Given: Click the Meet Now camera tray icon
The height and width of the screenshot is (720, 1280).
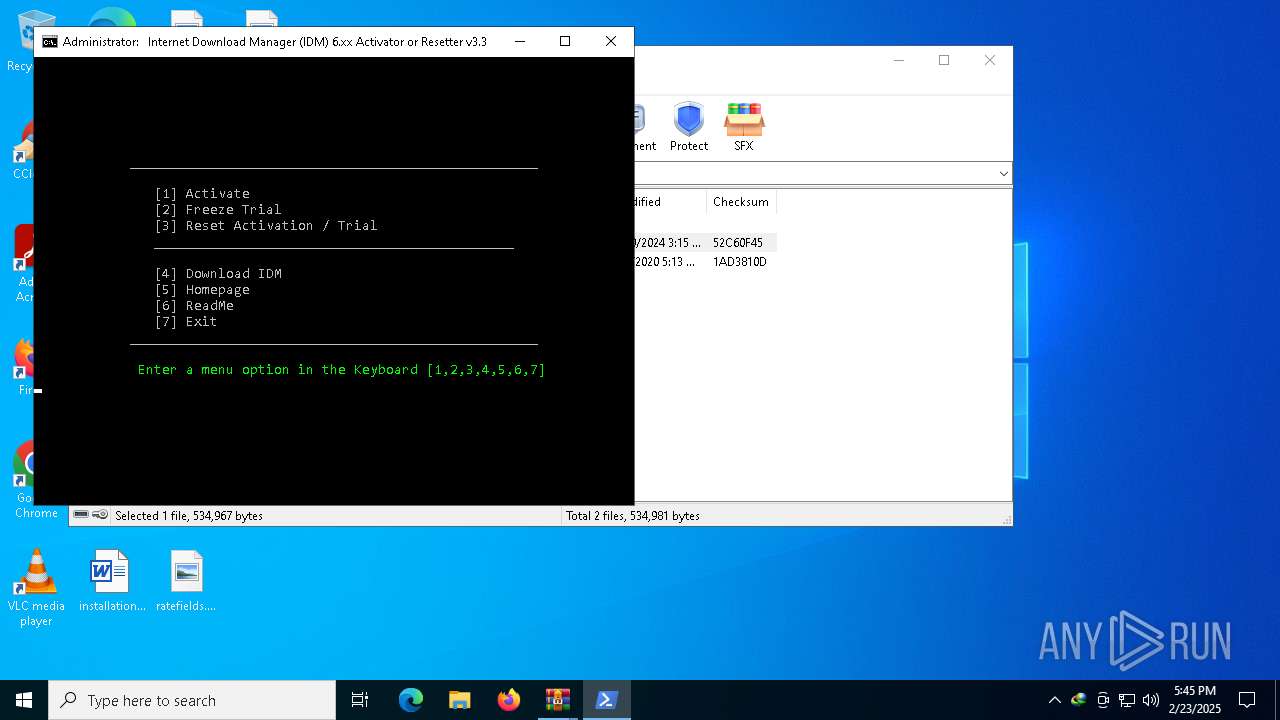Looking at the screenshot, I should (1103, 700).
